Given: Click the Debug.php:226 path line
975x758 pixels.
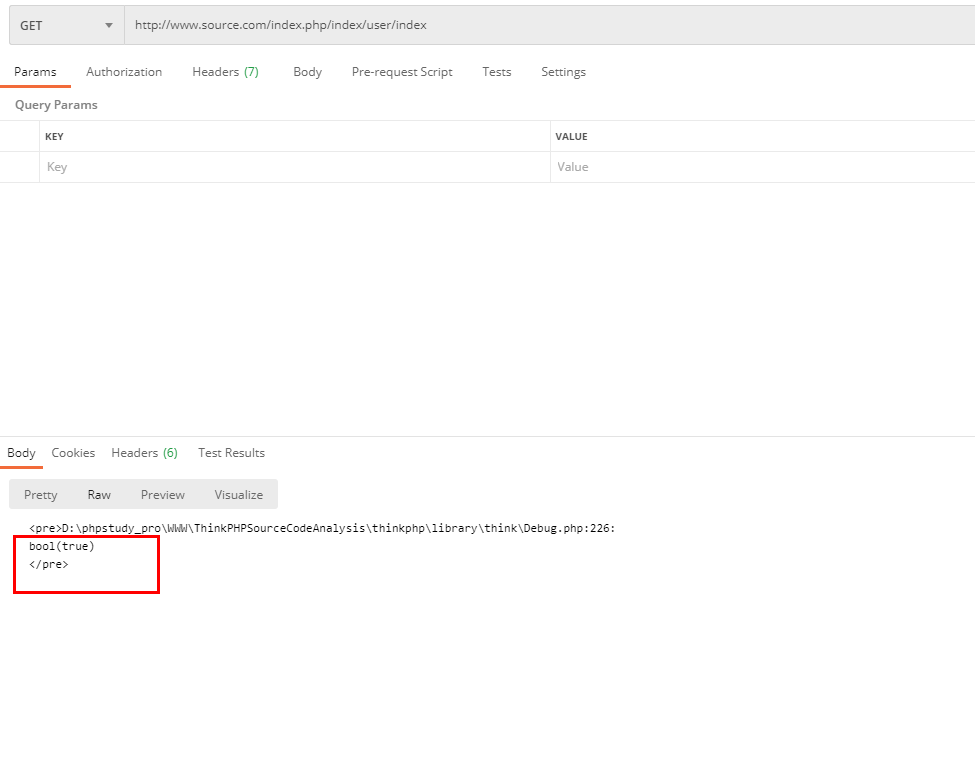Looking at the screenshot, I should (322, 529).
